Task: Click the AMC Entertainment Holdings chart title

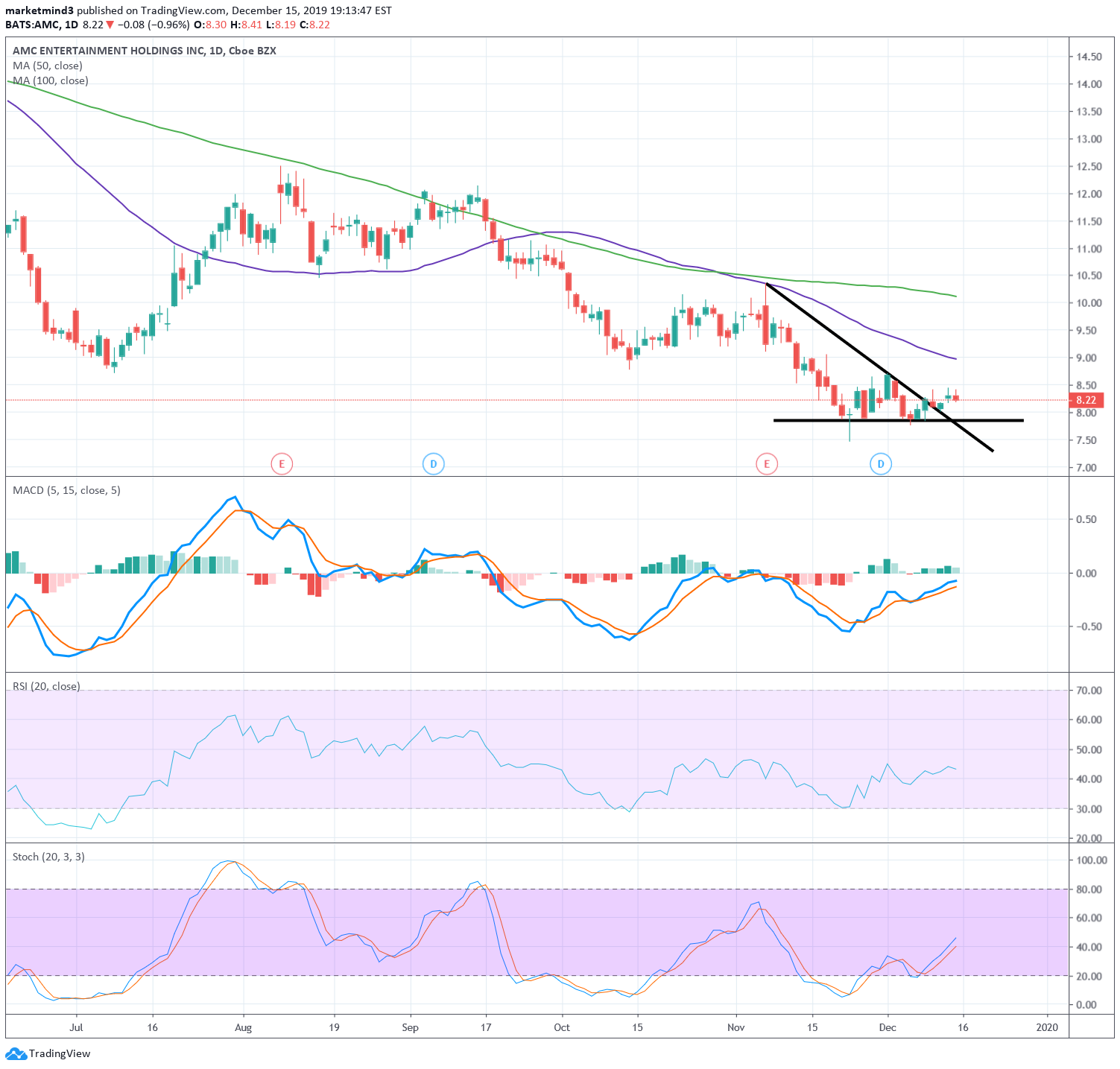Action: [144, 51]
